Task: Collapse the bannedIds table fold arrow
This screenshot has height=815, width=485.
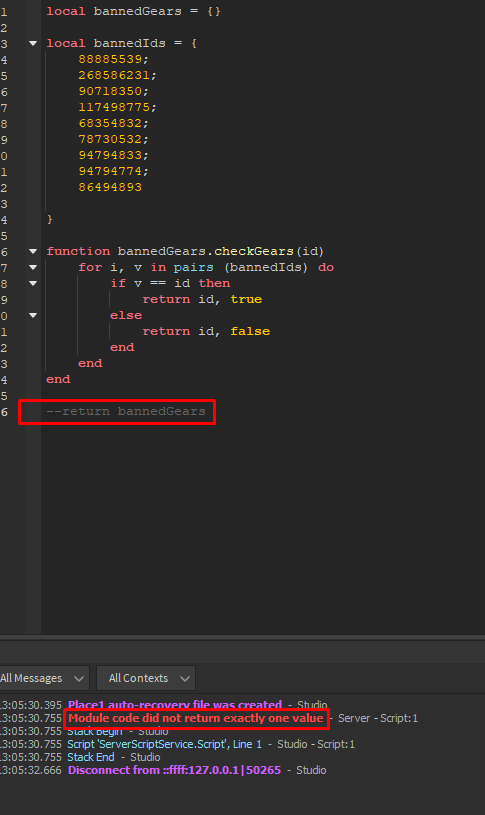Action: click(33, 43)
